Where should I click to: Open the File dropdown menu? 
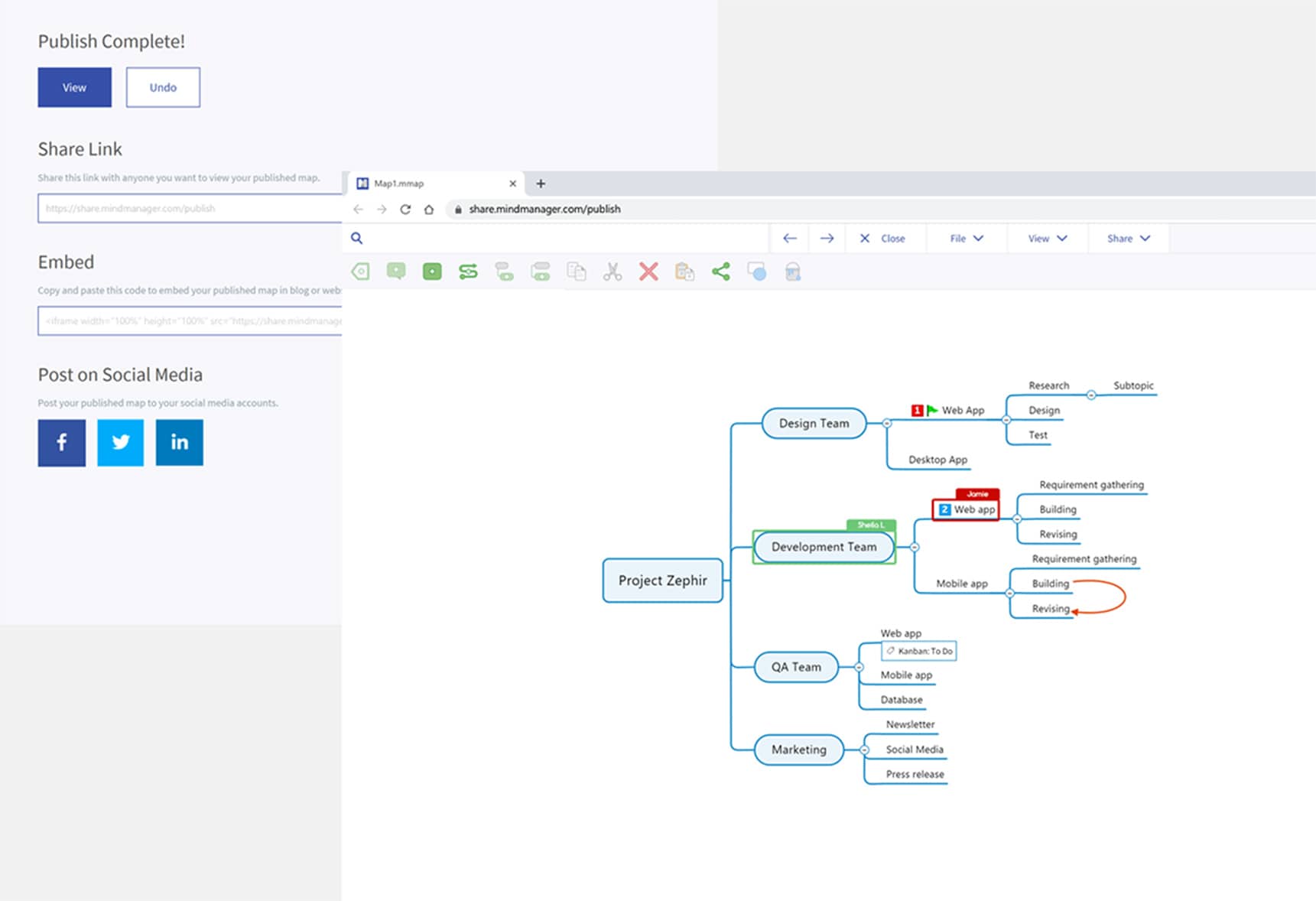click(x=967, y=239)
